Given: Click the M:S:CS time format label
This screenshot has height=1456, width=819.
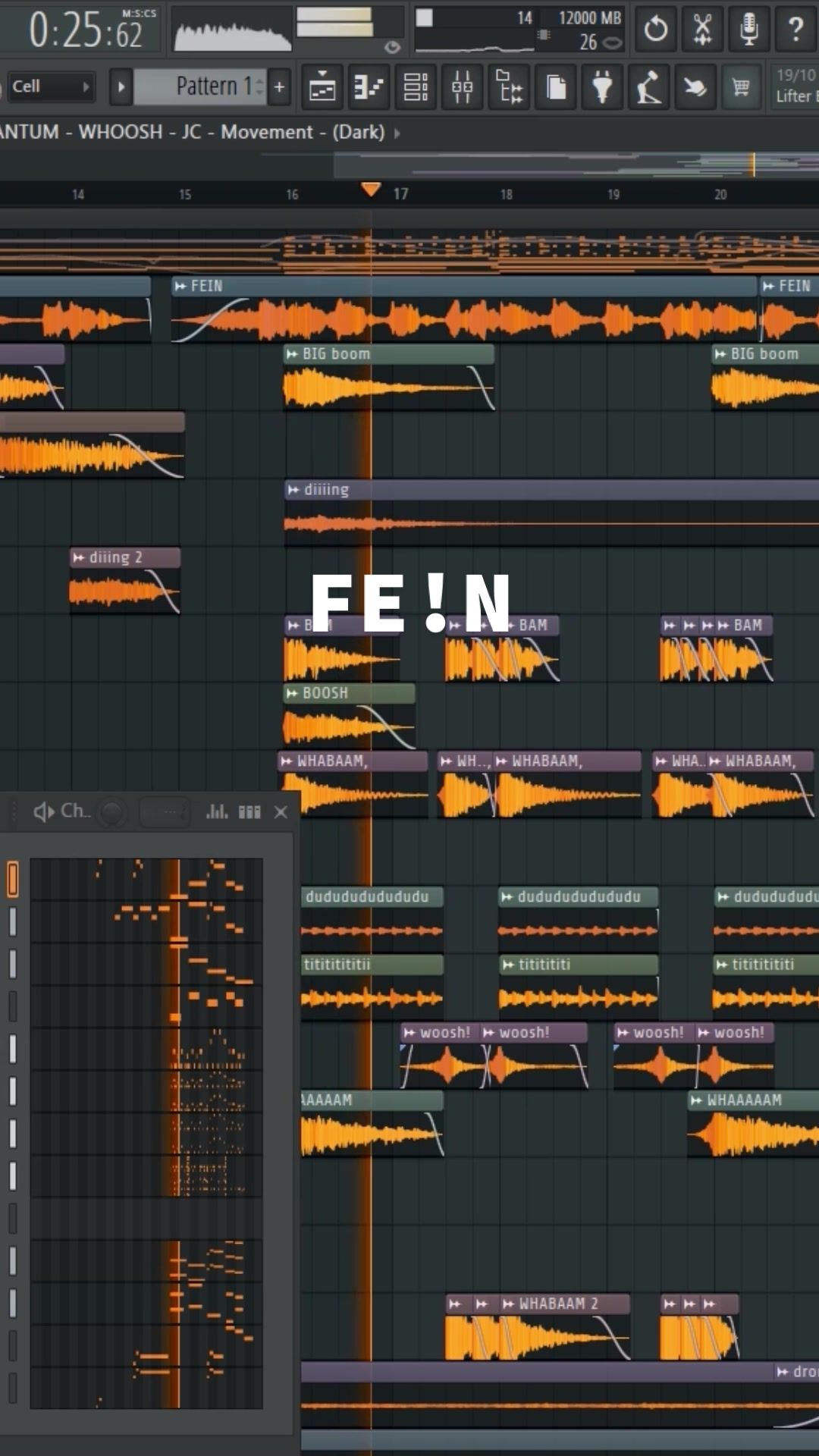Looking at the screenshot, I should point(140,13).
